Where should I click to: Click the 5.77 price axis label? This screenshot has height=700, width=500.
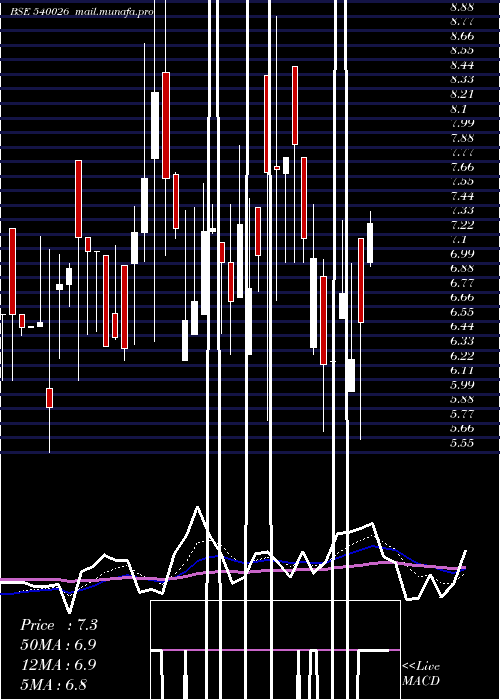point(462,414)
